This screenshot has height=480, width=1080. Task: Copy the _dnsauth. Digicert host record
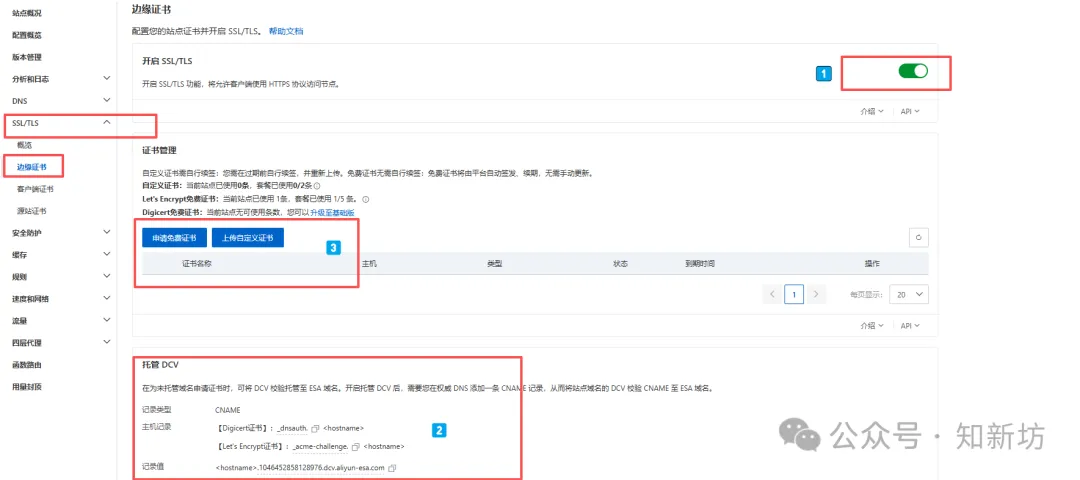pos(314,428)
